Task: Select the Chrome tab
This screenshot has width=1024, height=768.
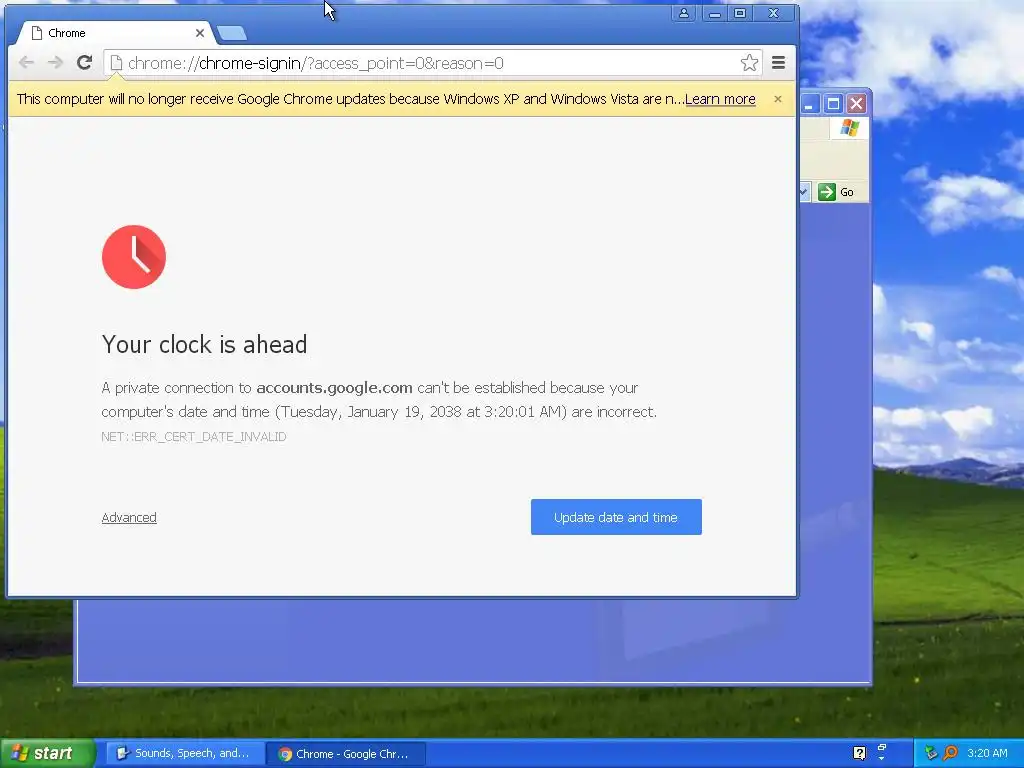Action: (x=115, y=33)
